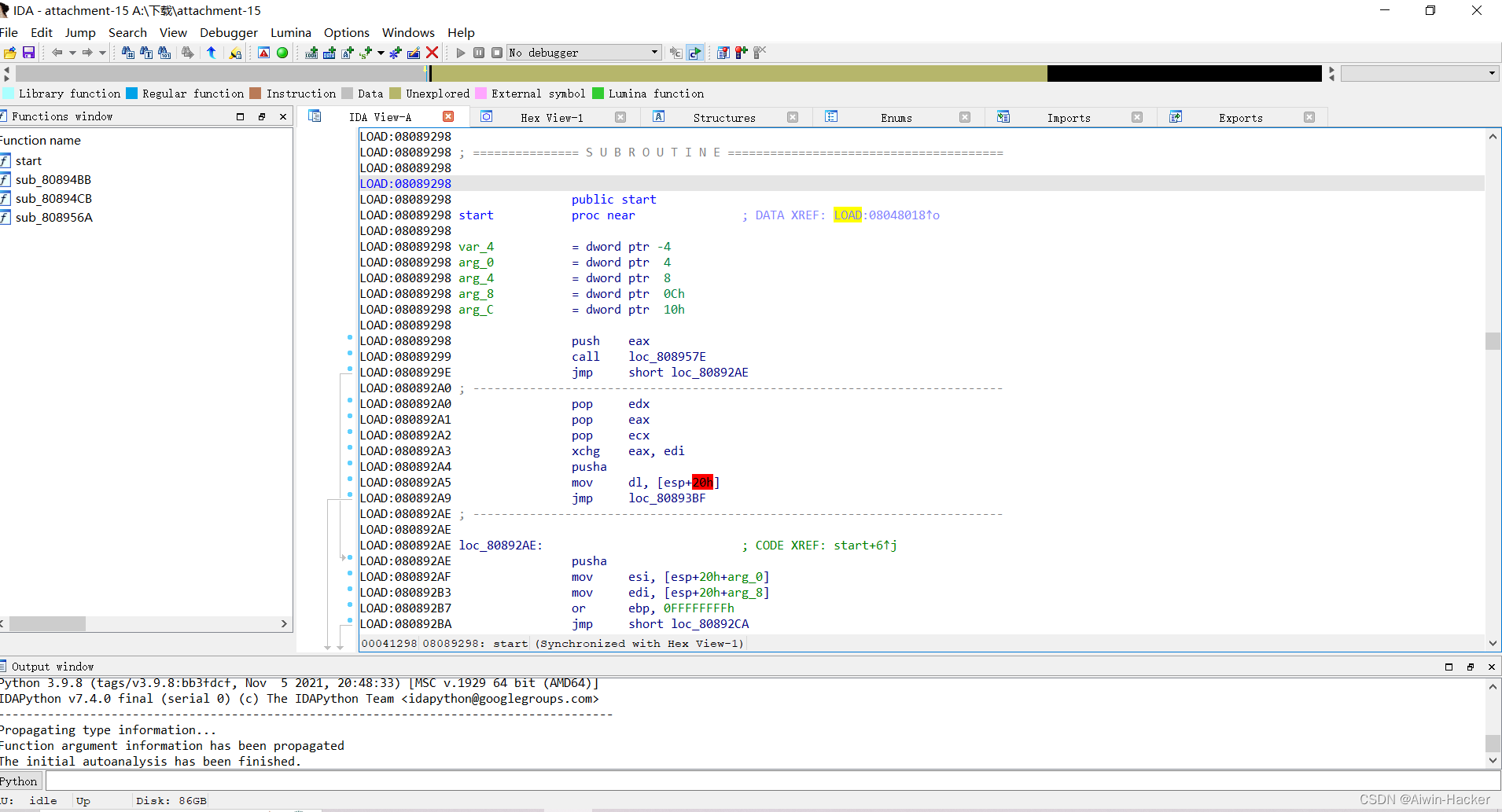The height and width of the screenshot is (812, 1502).
Task: Open the forward-history dropdown arrow
Action: [102, 53]
